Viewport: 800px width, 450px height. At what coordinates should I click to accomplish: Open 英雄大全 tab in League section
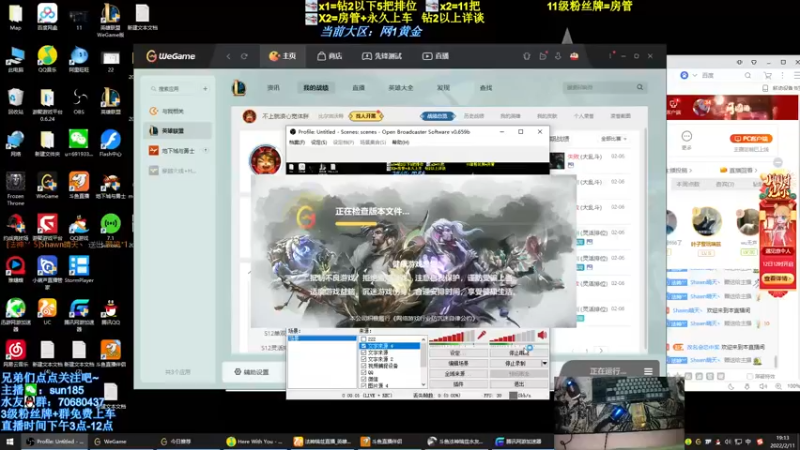coord(401,88)
